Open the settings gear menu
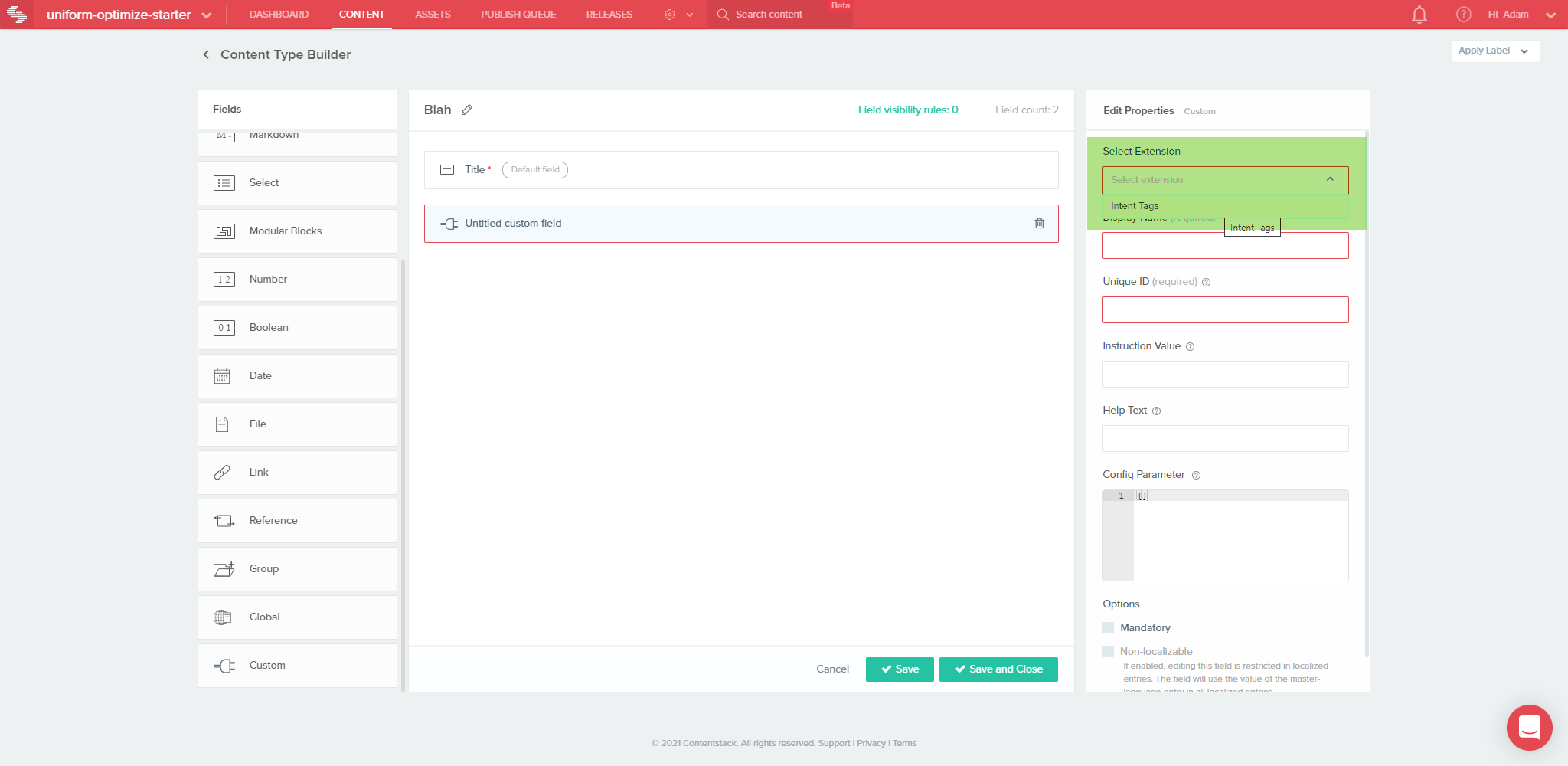 [x=670, y=15]
